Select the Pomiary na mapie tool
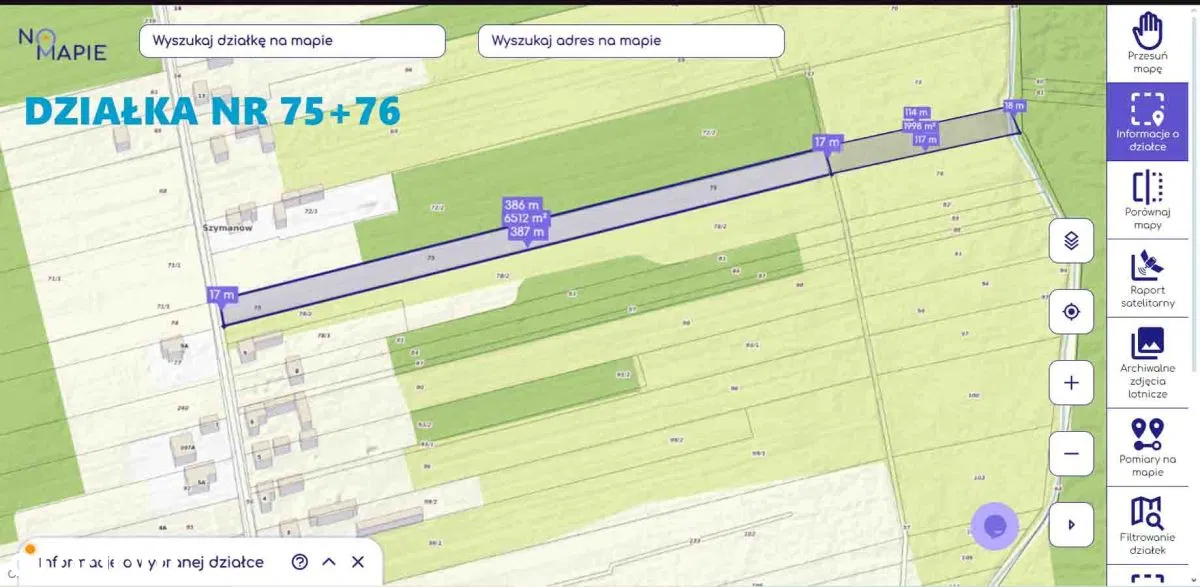Viewport: 1200px width, 587px height. pos(1147,447)
